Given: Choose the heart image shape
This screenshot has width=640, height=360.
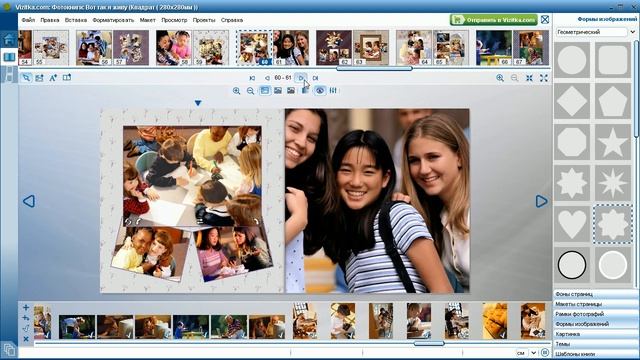Looking at the screenshot, I should point(572,224).
